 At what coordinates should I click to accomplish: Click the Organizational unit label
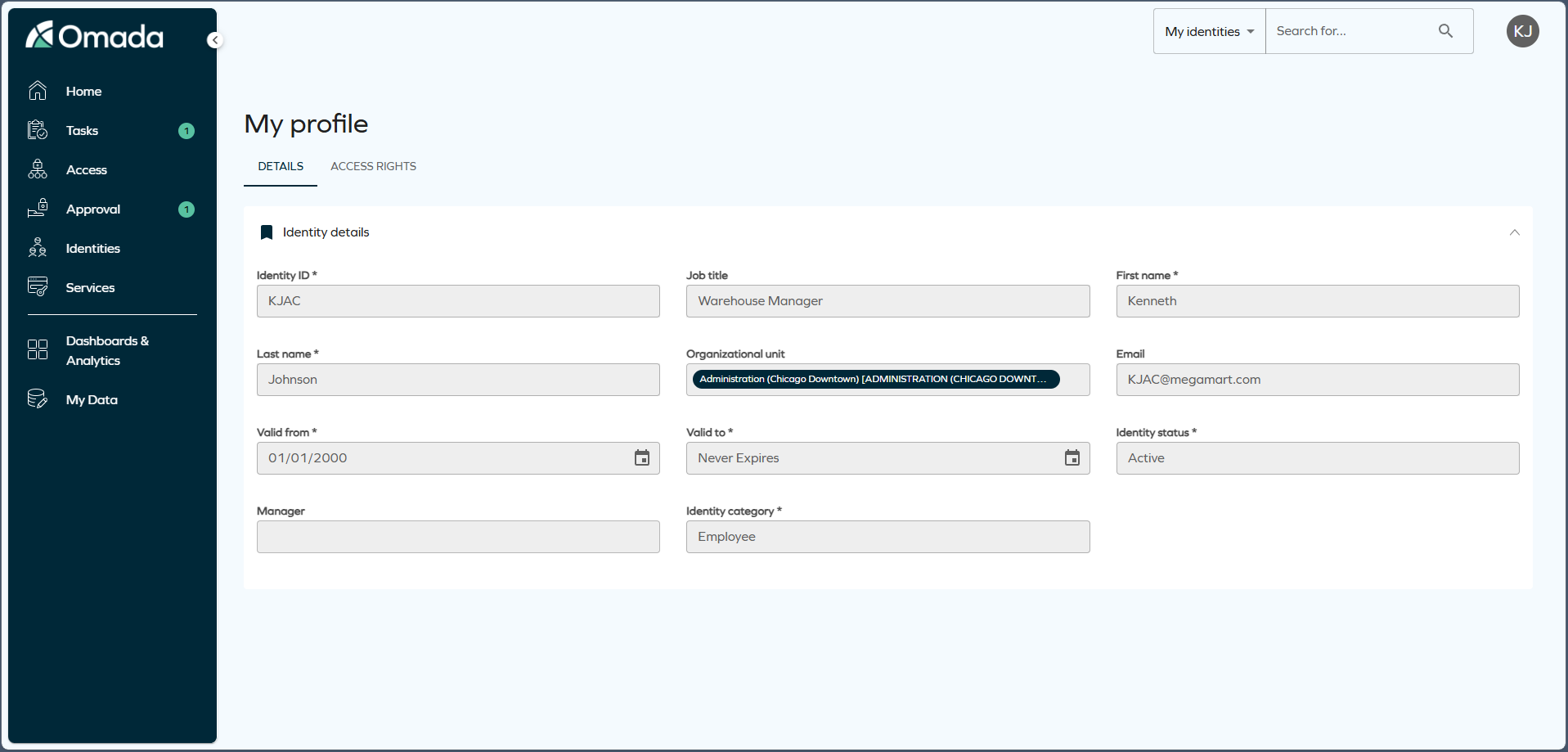pyautogui.click(x=735, y=353)
